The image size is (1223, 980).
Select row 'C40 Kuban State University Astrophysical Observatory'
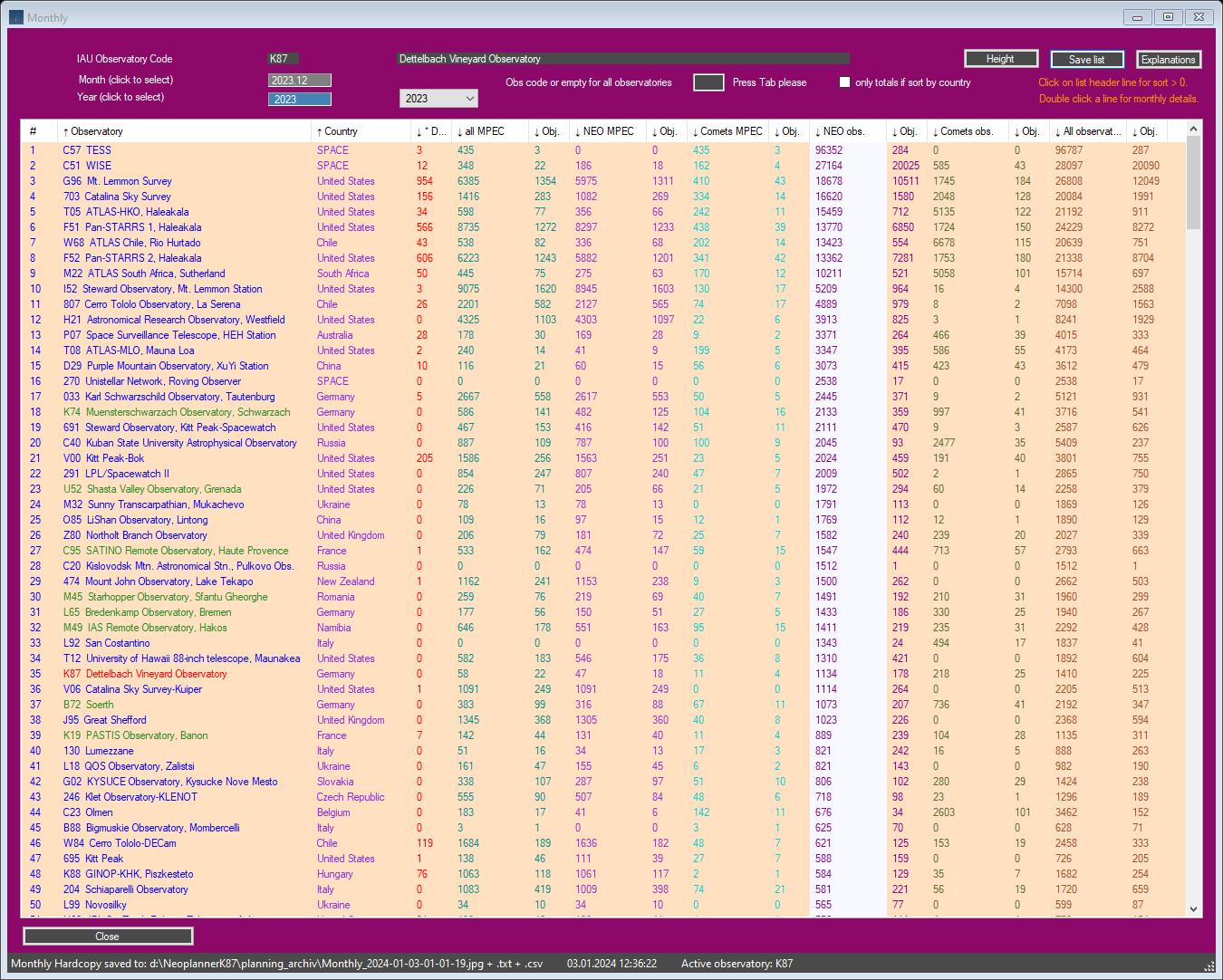[x=602, y=443]
